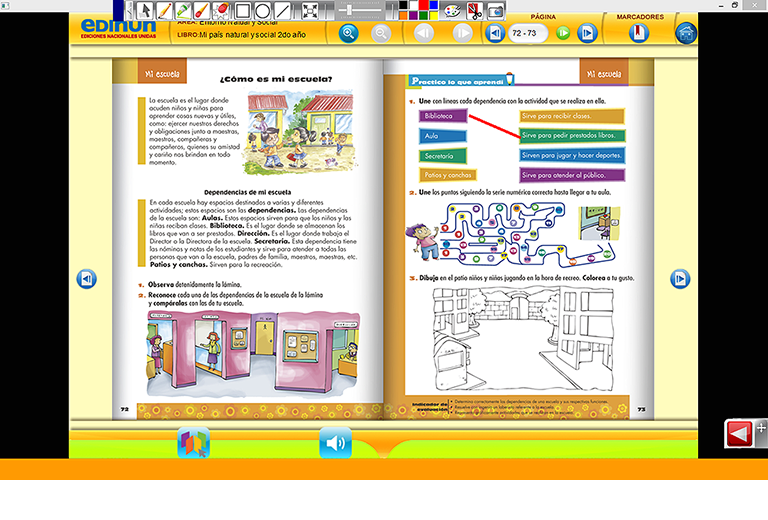Return to home with the house icon

click(685, 33)
